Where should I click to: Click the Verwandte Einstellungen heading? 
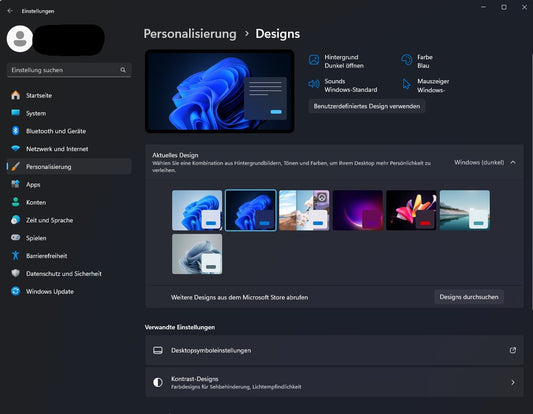point(180,327)
